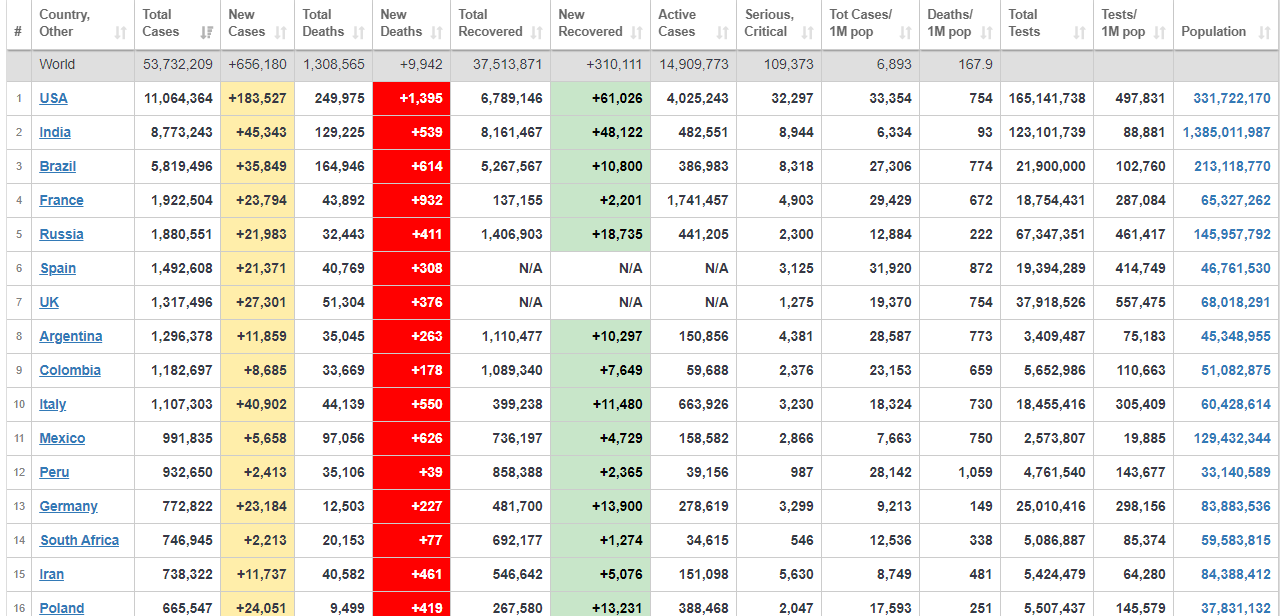Click Spain tests per million 414,749

[1140, 268]
